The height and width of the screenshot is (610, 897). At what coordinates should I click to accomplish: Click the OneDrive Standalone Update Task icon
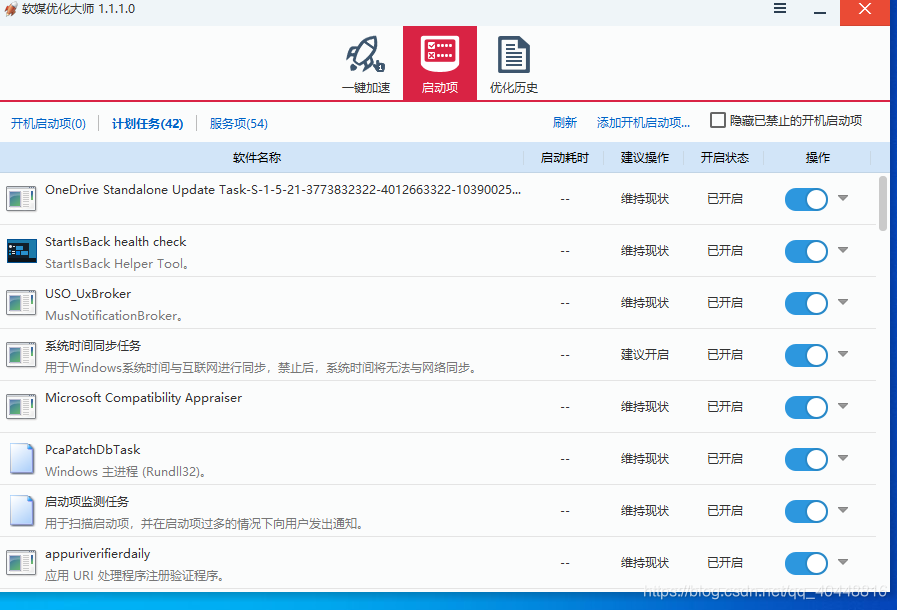coord(21,199)
